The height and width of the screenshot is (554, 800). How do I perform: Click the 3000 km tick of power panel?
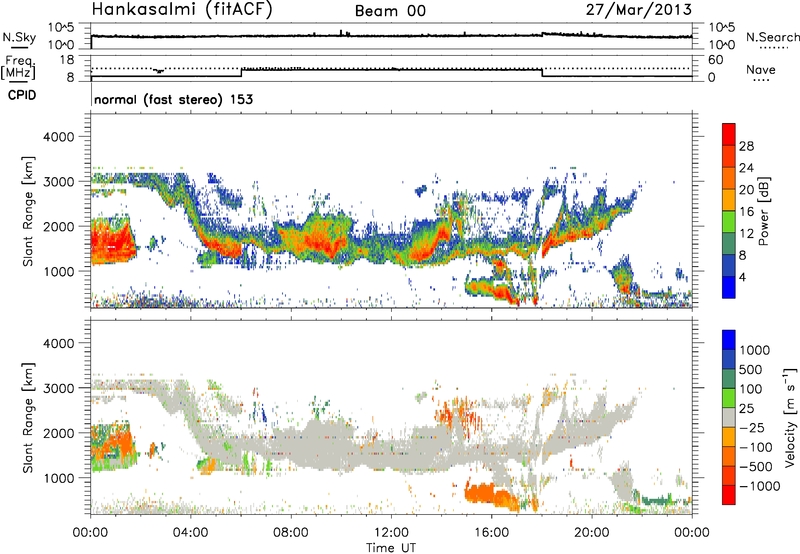click(58, 182)
